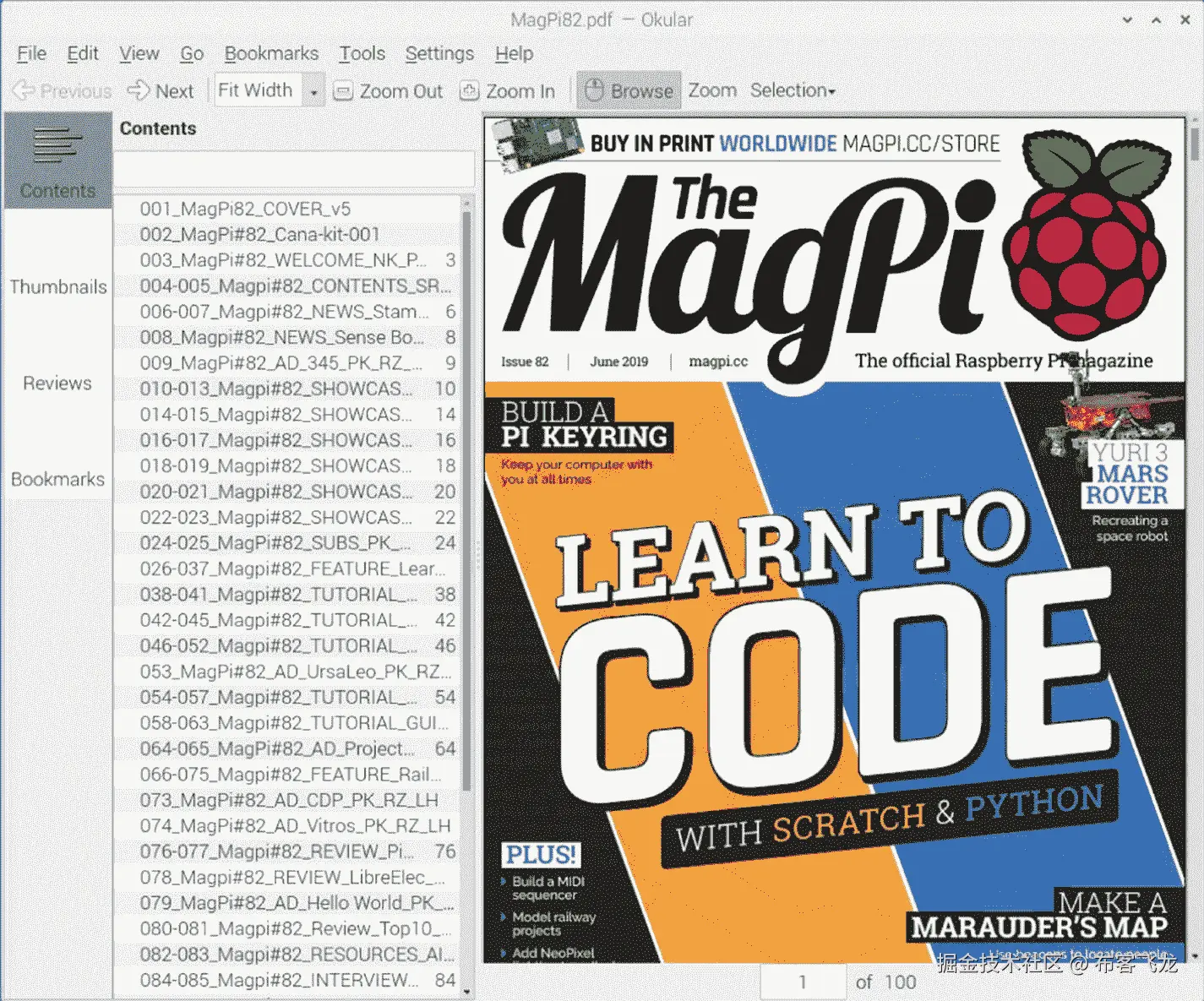Open the Contents sidebar panel
Image resolution: width=1204 pixels, height=1001 pixels.
pos(57,160)
